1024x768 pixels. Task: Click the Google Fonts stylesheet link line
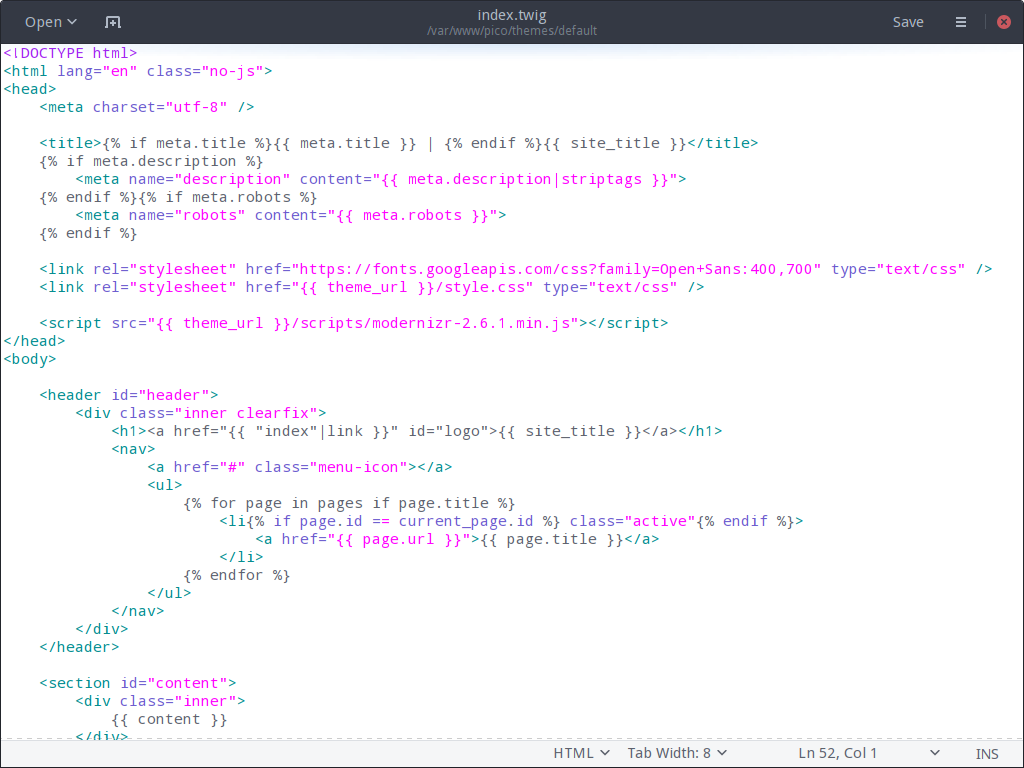coord(516,269)
